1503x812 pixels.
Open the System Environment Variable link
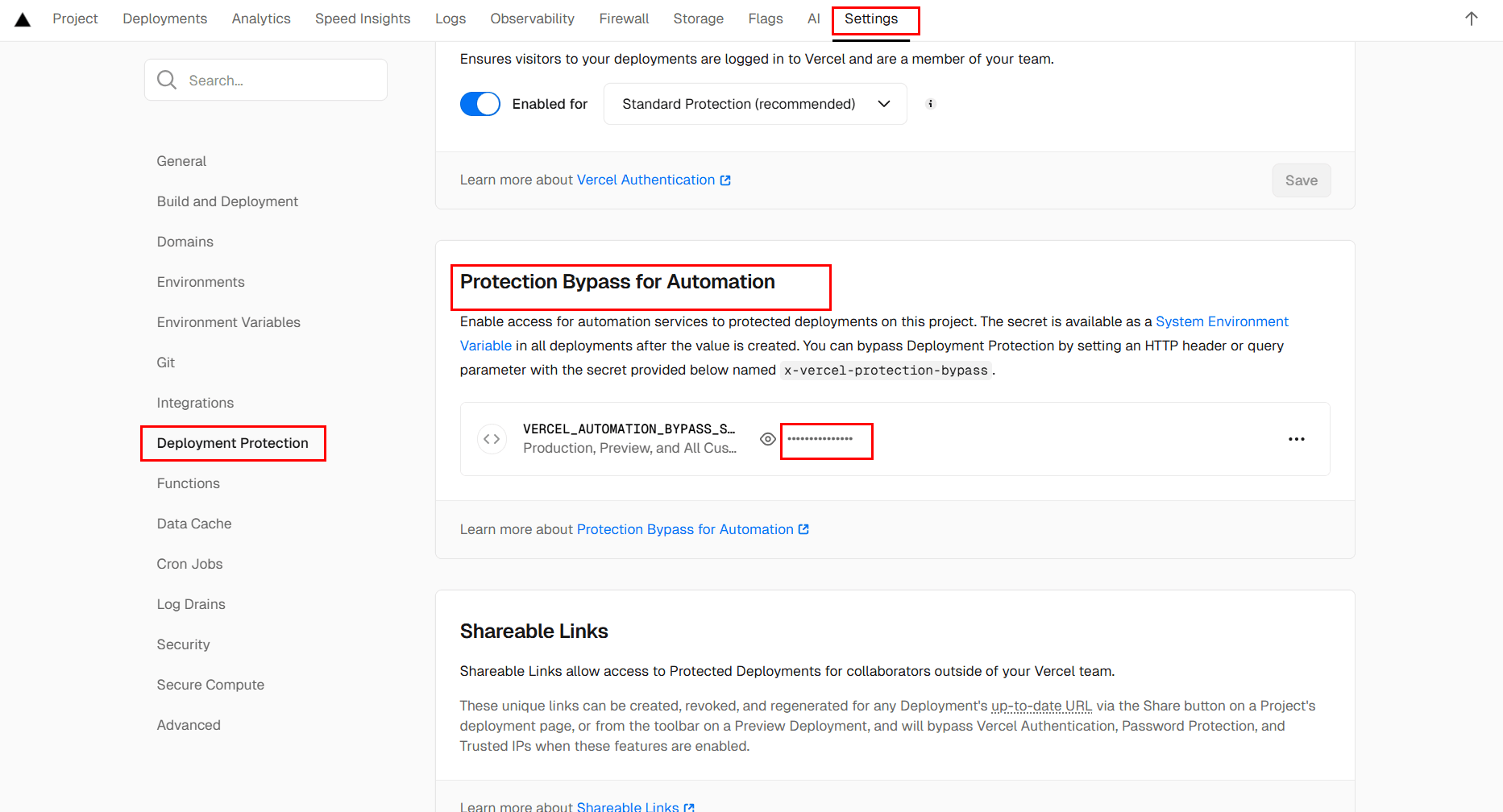(1222, 321)
